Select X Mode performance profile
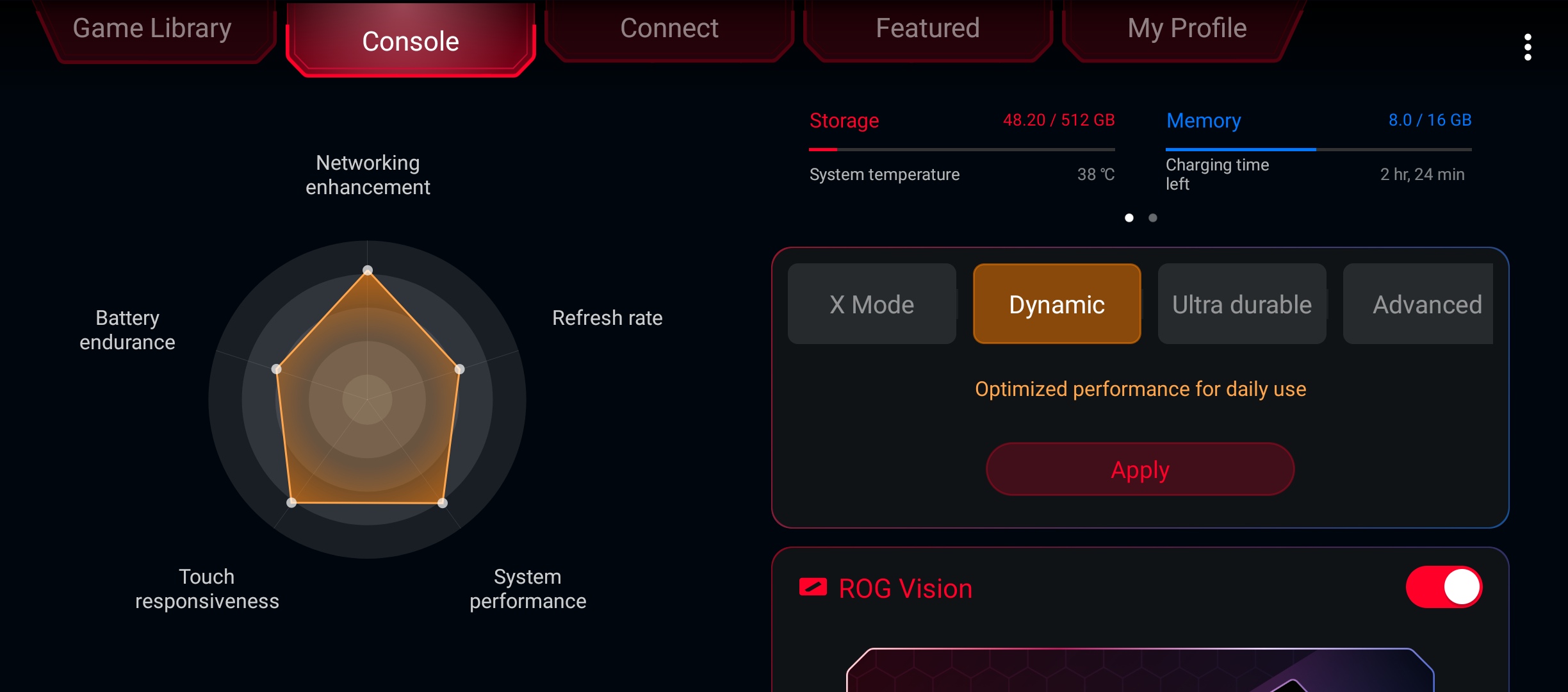Viewport: 1568px width, 692px height. tap(872, 304)
